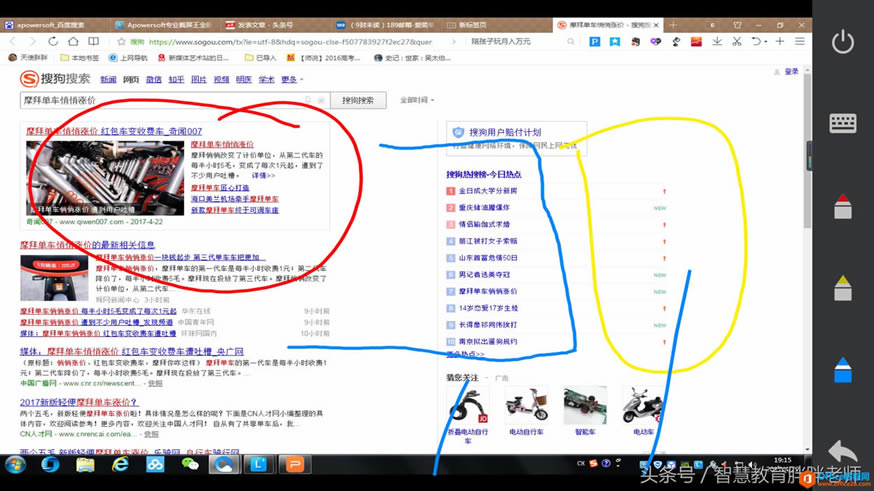Click the sogou.com URL in the address bar

click(290, 42)
